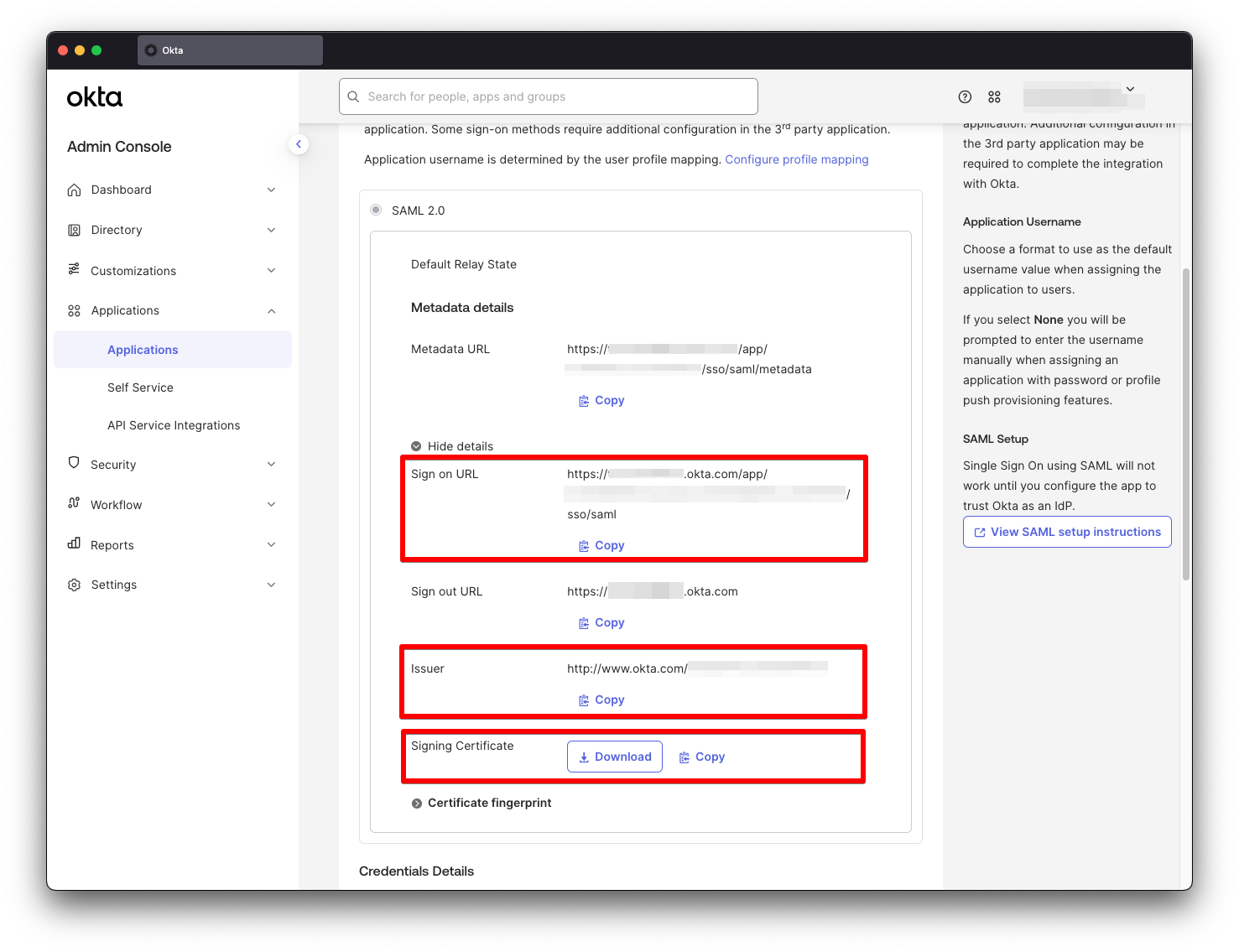Open Customizations via its sliders icon
The height and width of the screenshot is (952, 1239).
75,270
